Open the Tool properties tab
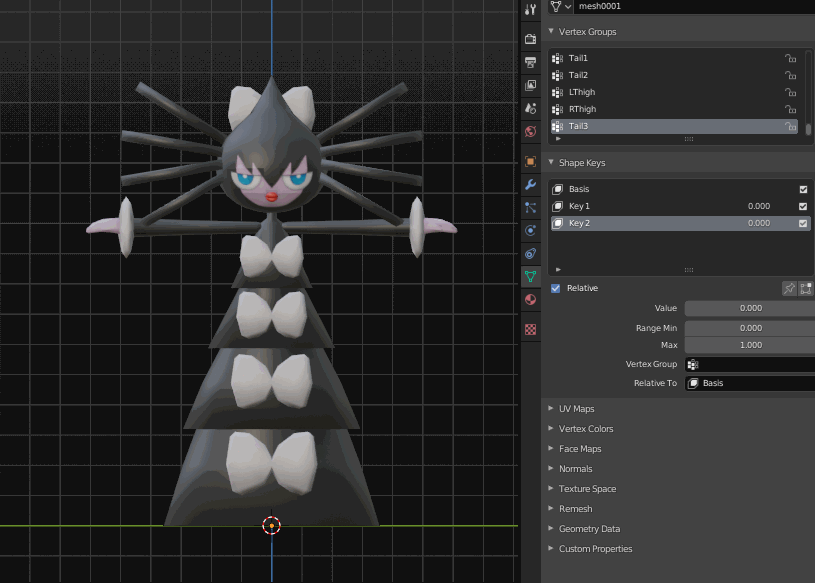Viewport: 815px width, 583px height. click(x=530, y=9)
